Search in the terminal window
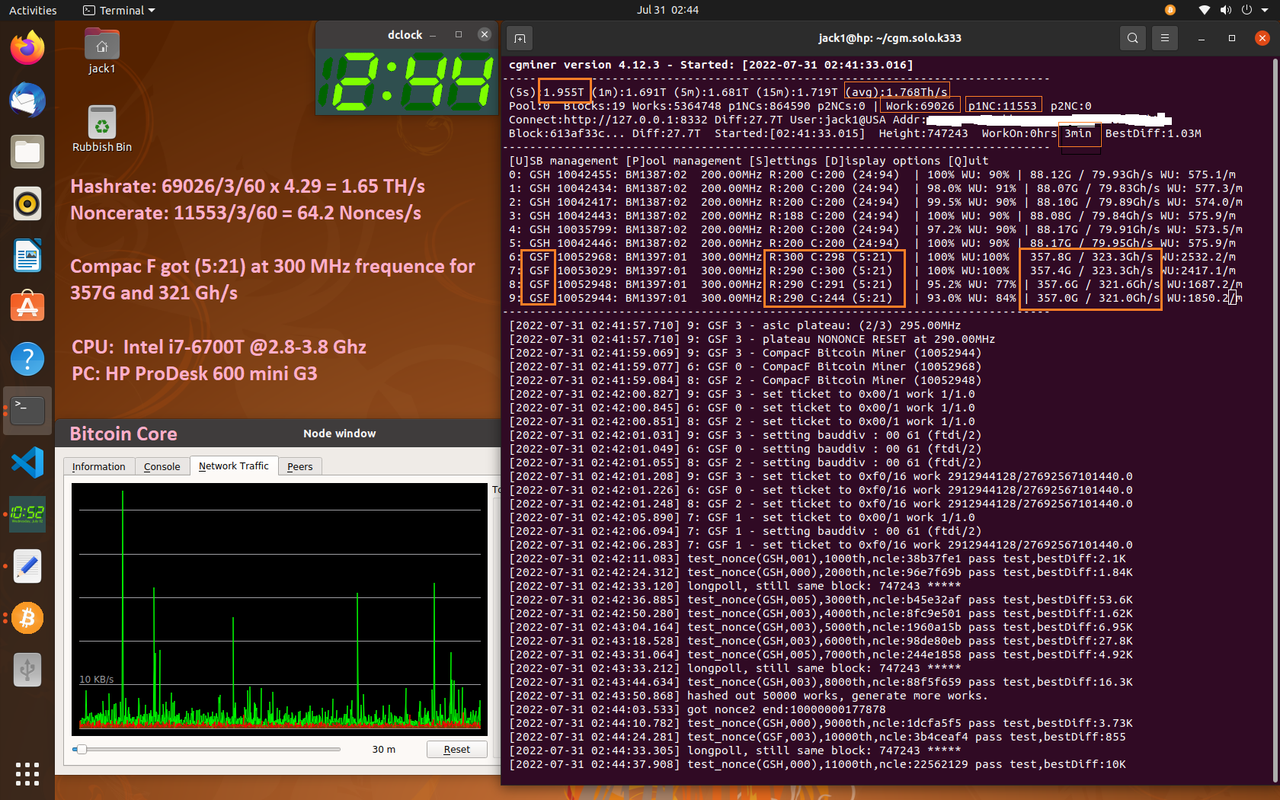Viewport: 1280px width, 800px height. (1132, 38)
